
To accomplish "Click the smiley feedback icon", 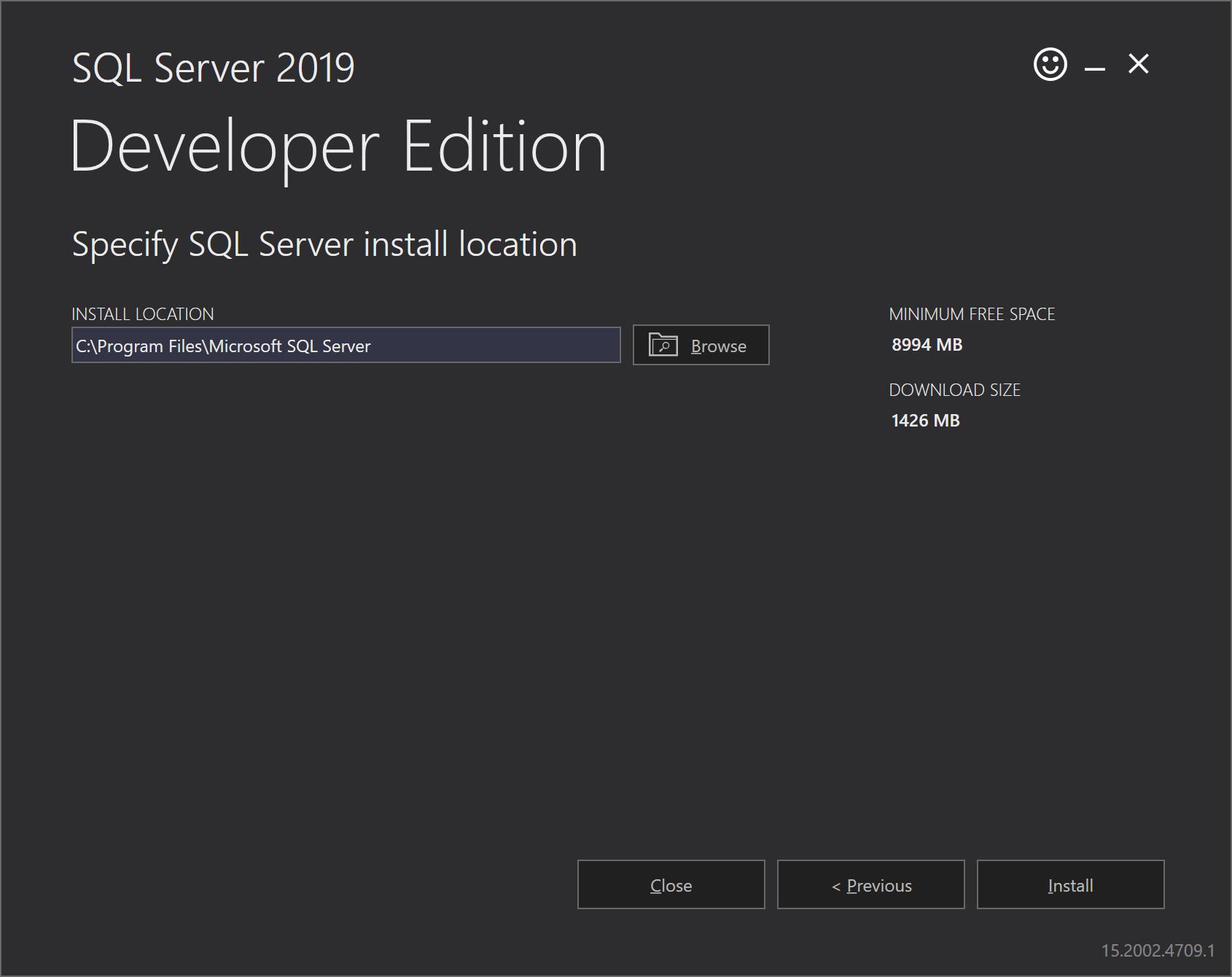I will [x=1050, y=65].
